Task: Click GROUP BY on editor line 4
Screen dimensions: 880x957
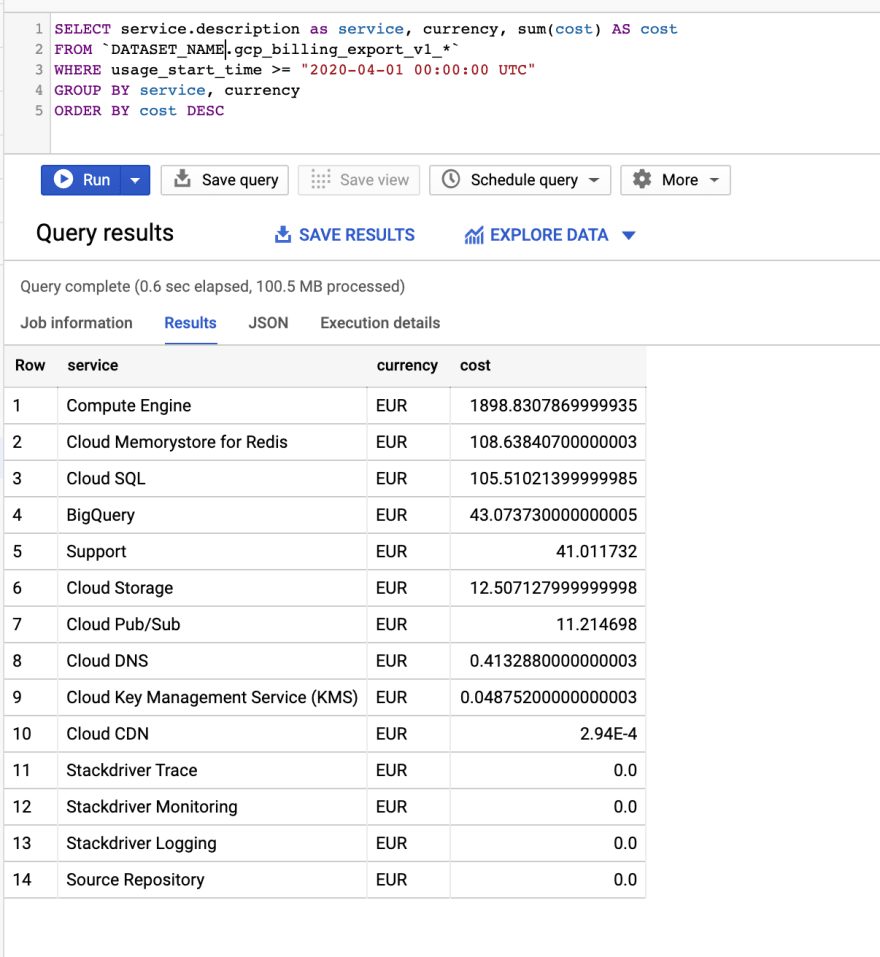Action: click(92, 90)
